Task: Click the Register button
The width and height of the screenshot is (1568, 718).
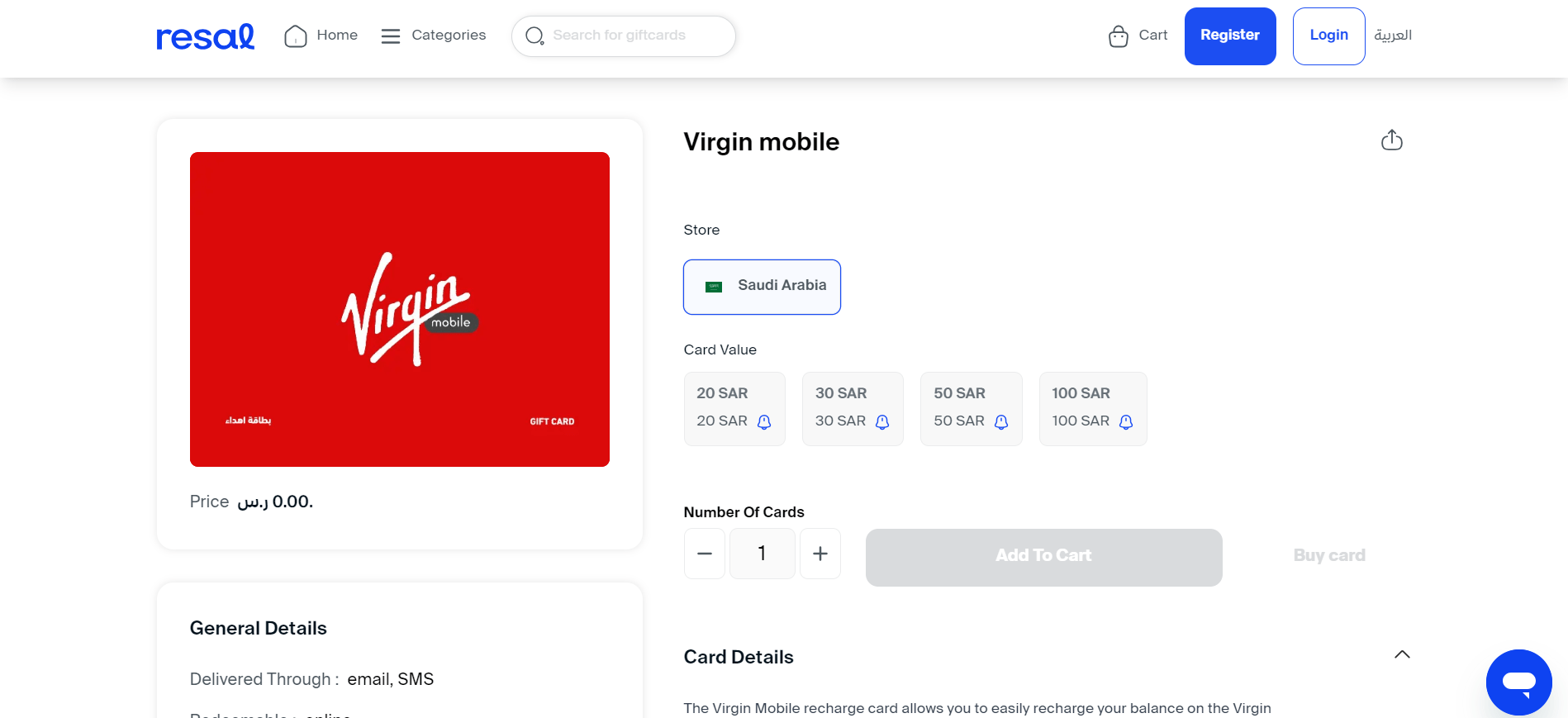Action: point(1230,36)
